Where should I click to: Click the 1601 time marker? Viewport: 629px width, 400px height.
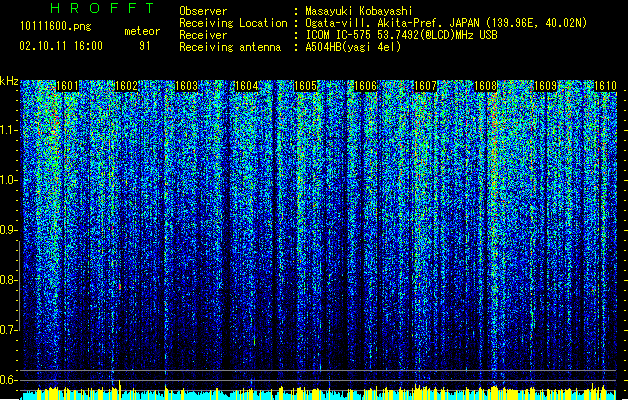(67, 86)
